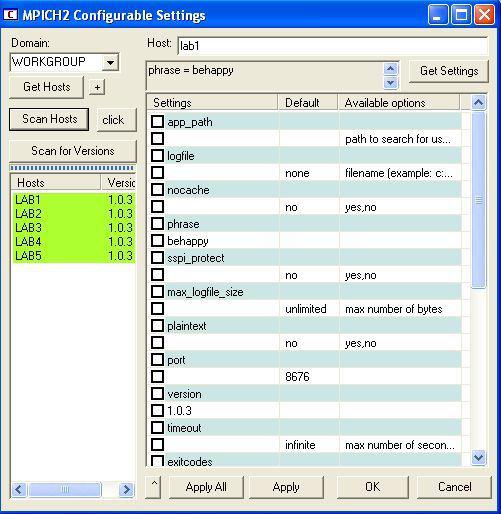Viewport: 501px width, 514px height.
Task: Tick the behappy checkbox
Action: (157, 240)
